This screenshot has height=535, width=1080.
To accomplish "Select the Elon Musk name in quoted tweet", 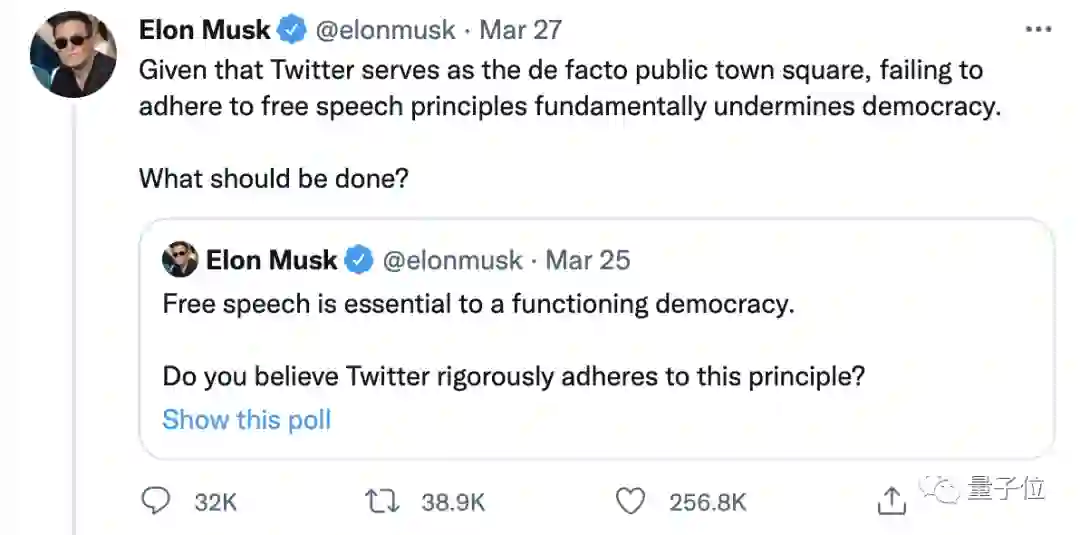I will click(271, 261).
